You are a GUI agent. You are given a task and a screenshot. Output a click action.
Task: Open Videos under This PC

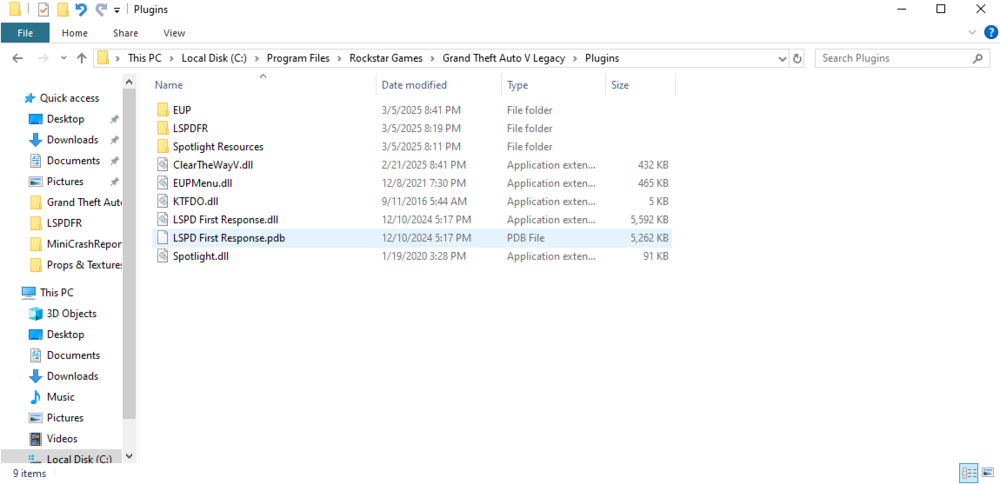pos(62,439)
